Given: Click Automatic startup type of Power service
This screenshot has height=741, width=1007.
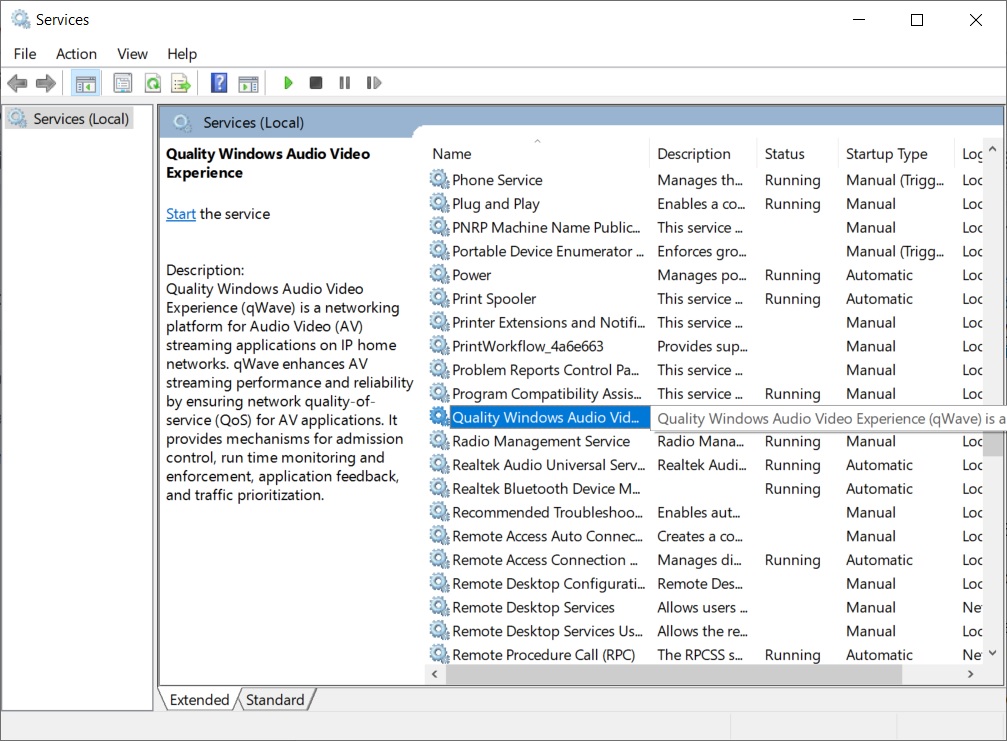Looking at the screenshot, I should tap(879, 275).
